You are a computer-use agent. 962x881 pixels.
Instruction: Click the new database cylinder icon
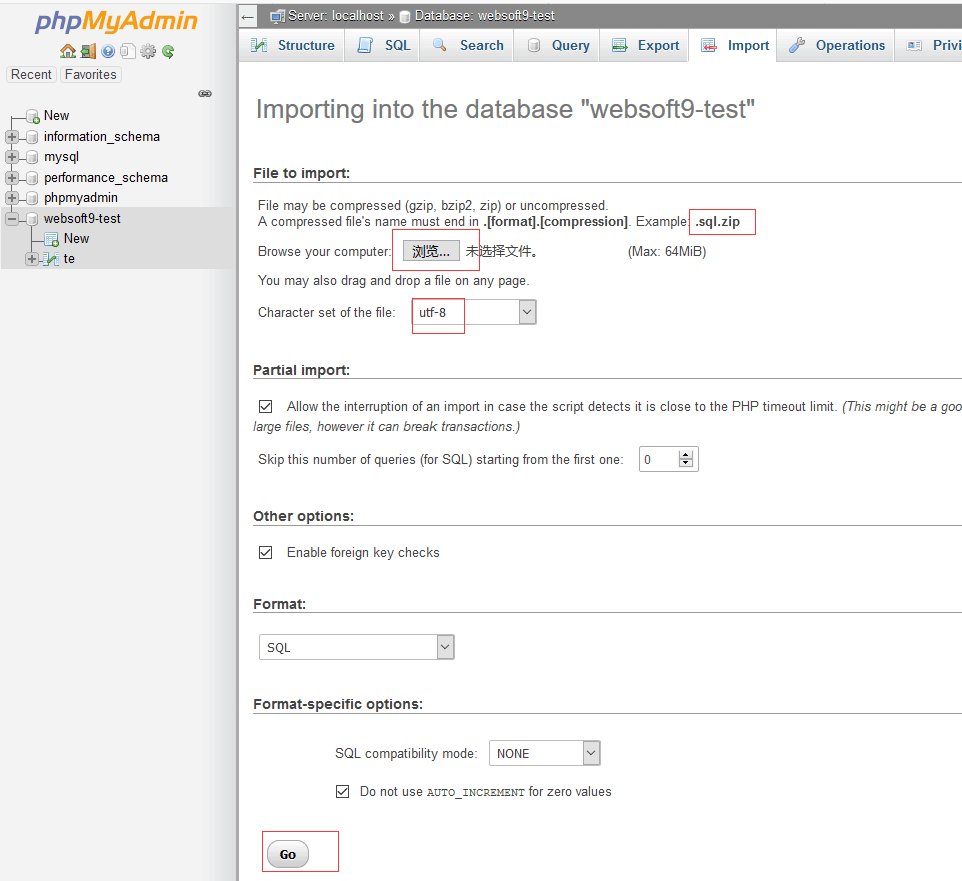click(33, 116)
